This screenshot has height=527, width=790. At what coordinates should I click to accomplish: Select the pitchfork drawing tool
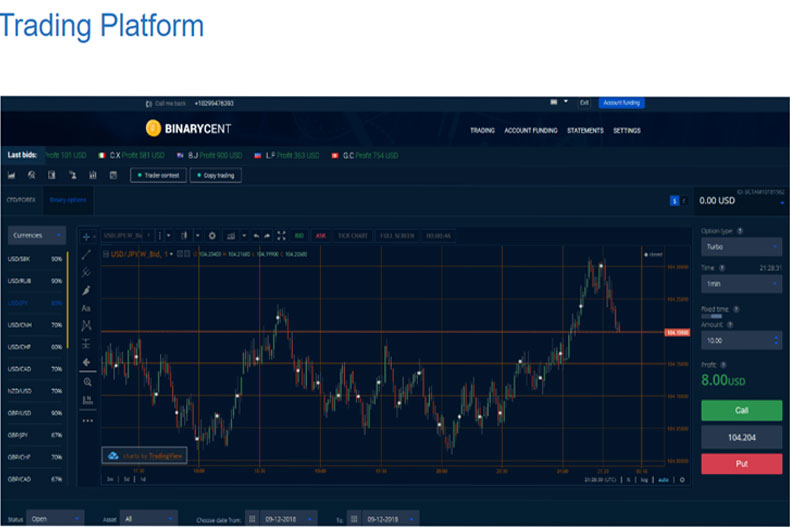[x=86, y=272]
